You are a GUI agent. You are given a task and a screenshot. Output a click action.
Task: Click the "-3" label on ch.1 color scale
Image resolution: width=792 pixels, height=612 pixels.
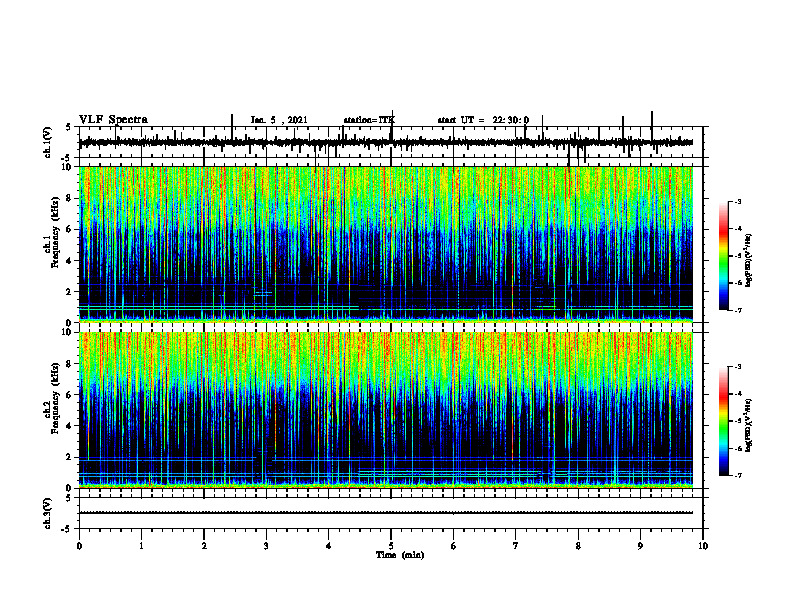pyautogui.click(x=737, y=201)
